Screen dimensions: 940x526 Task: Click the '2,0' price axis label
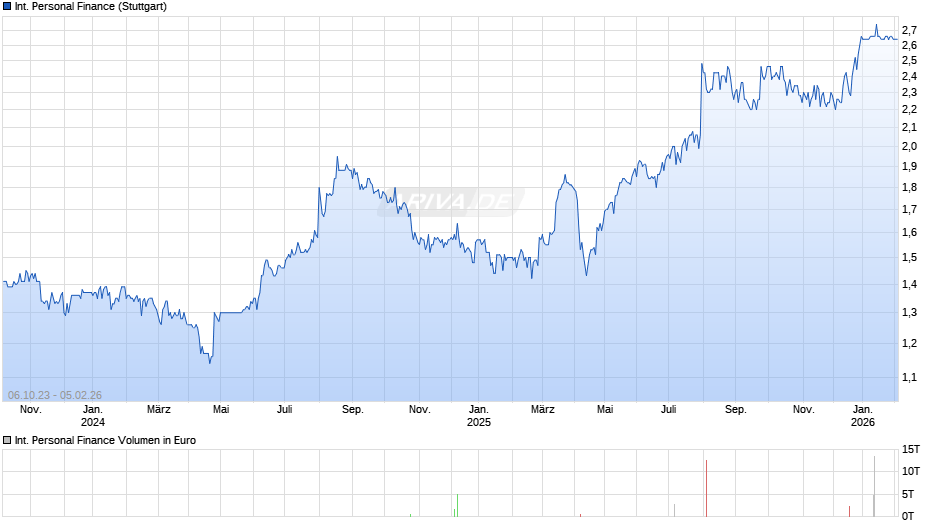point(909,146)
